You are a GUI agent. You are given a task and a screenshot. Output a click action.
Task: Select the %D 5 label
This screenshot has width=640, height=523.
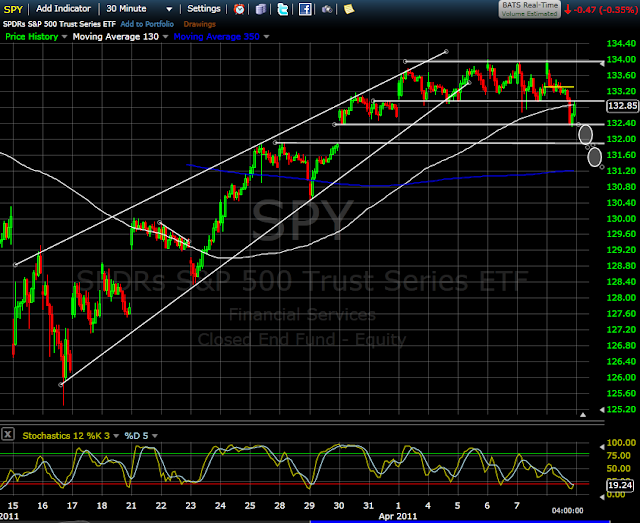tap(136, 436)
